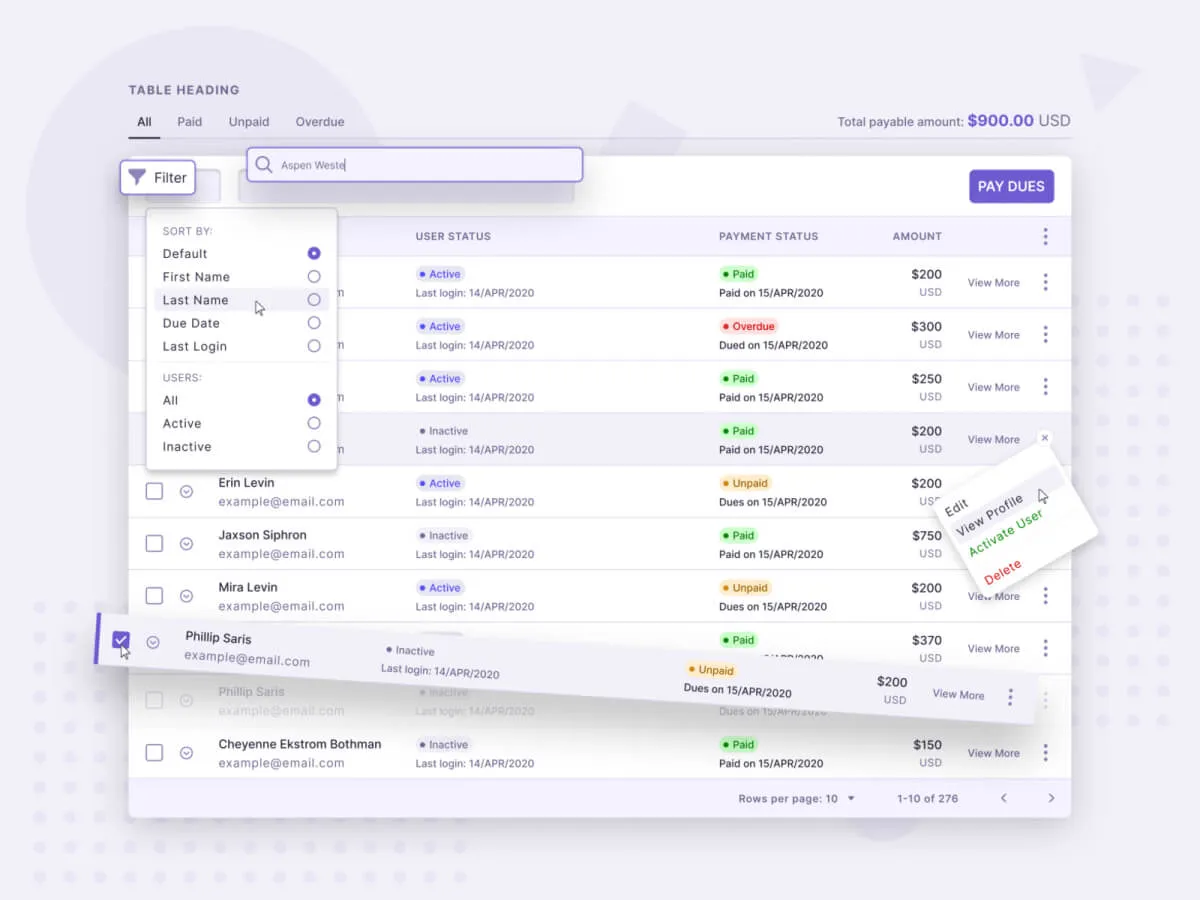Expand Erin Levin's row details chevron
The width and height of the screenshot is (1200, 900).
tap(186, 491)
